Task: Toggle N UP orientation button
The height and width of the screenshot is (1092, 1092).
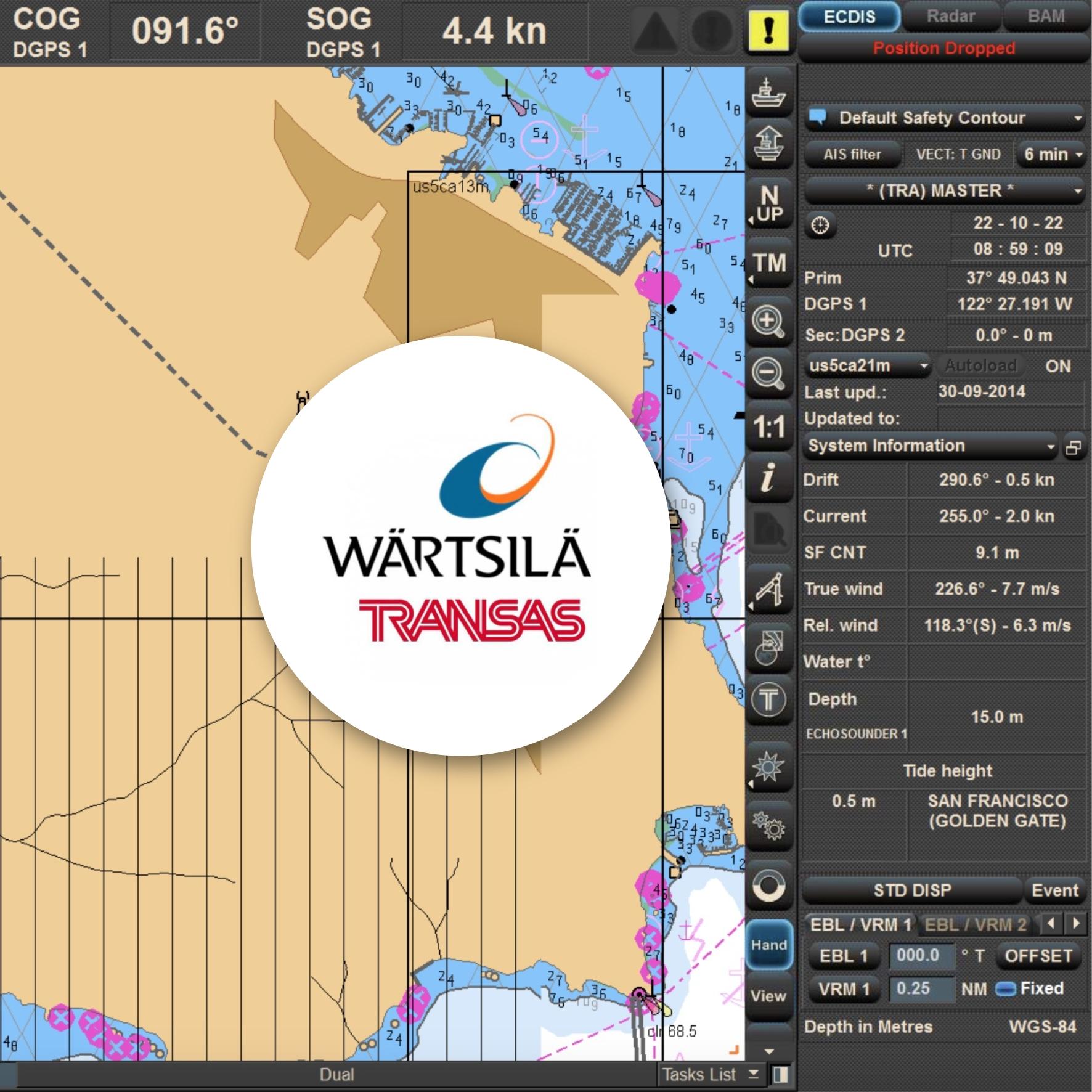Action: pyautogui.click(x=768, y=203)
